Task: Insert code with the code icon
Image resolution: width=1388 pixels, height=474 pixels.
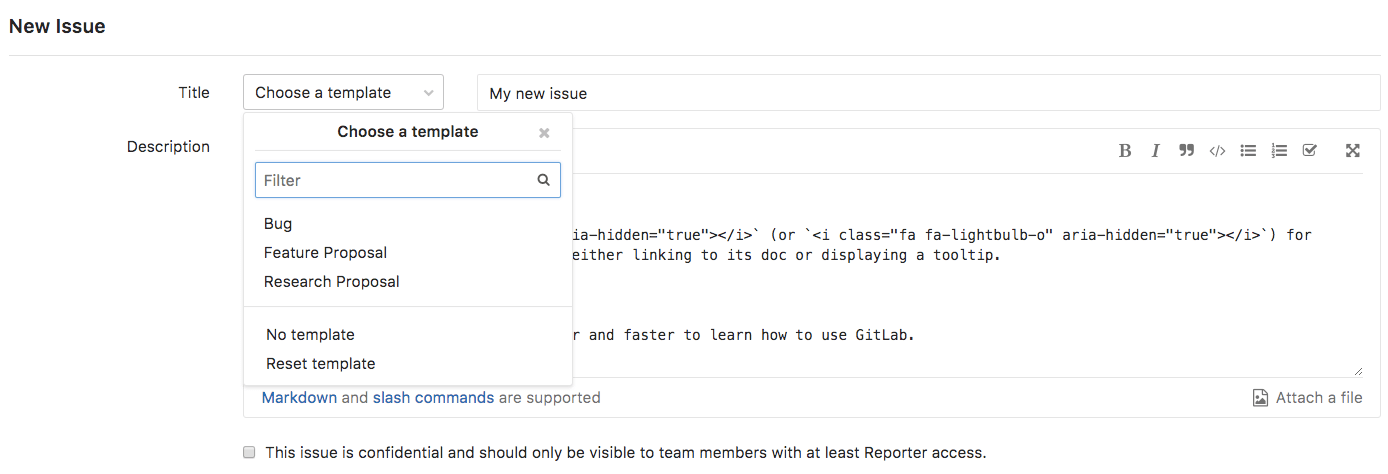Action: point(1217,151)
